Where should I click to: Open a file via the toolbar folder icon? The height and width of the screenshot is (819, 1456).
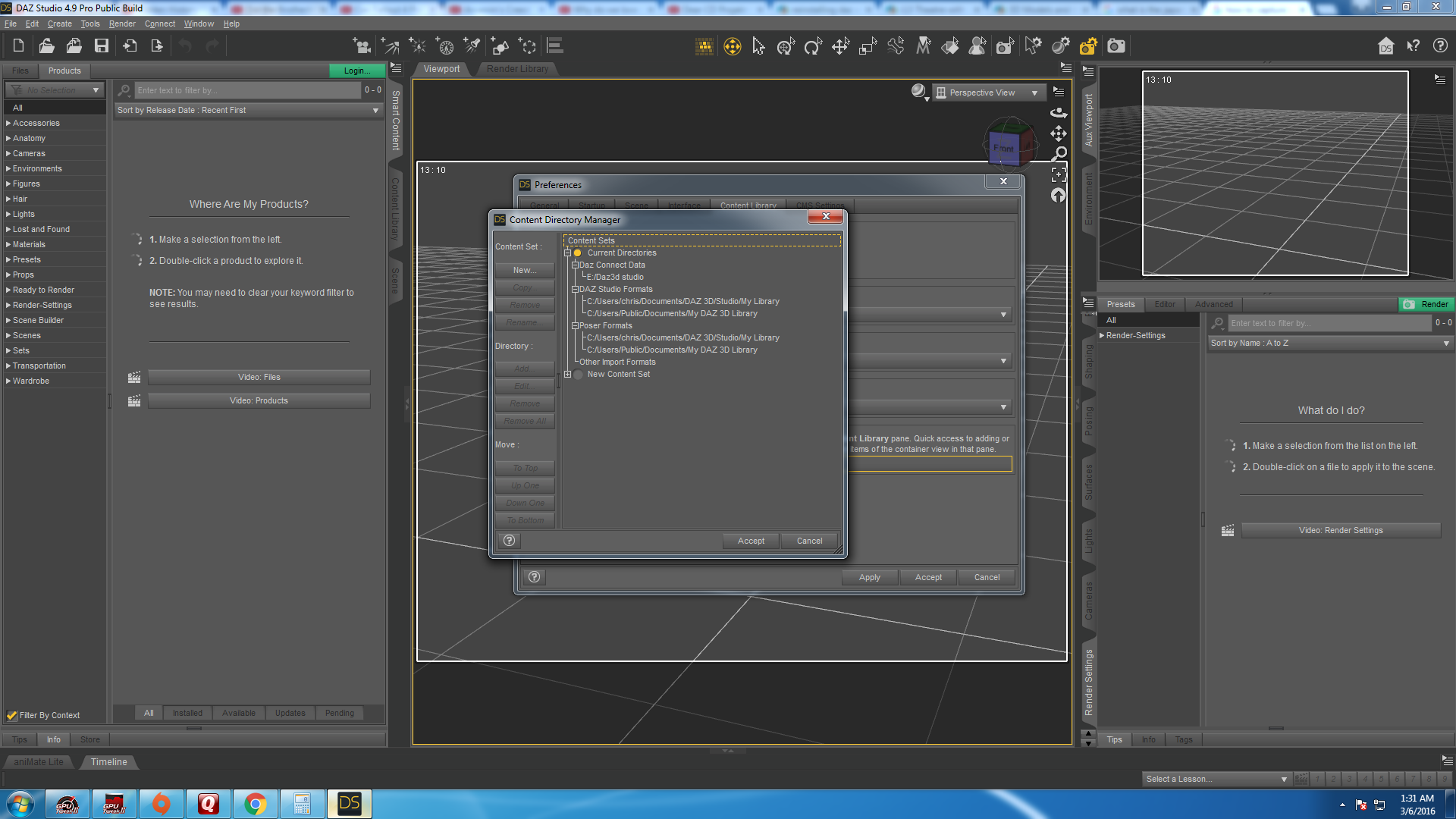[x=46, y=46]
